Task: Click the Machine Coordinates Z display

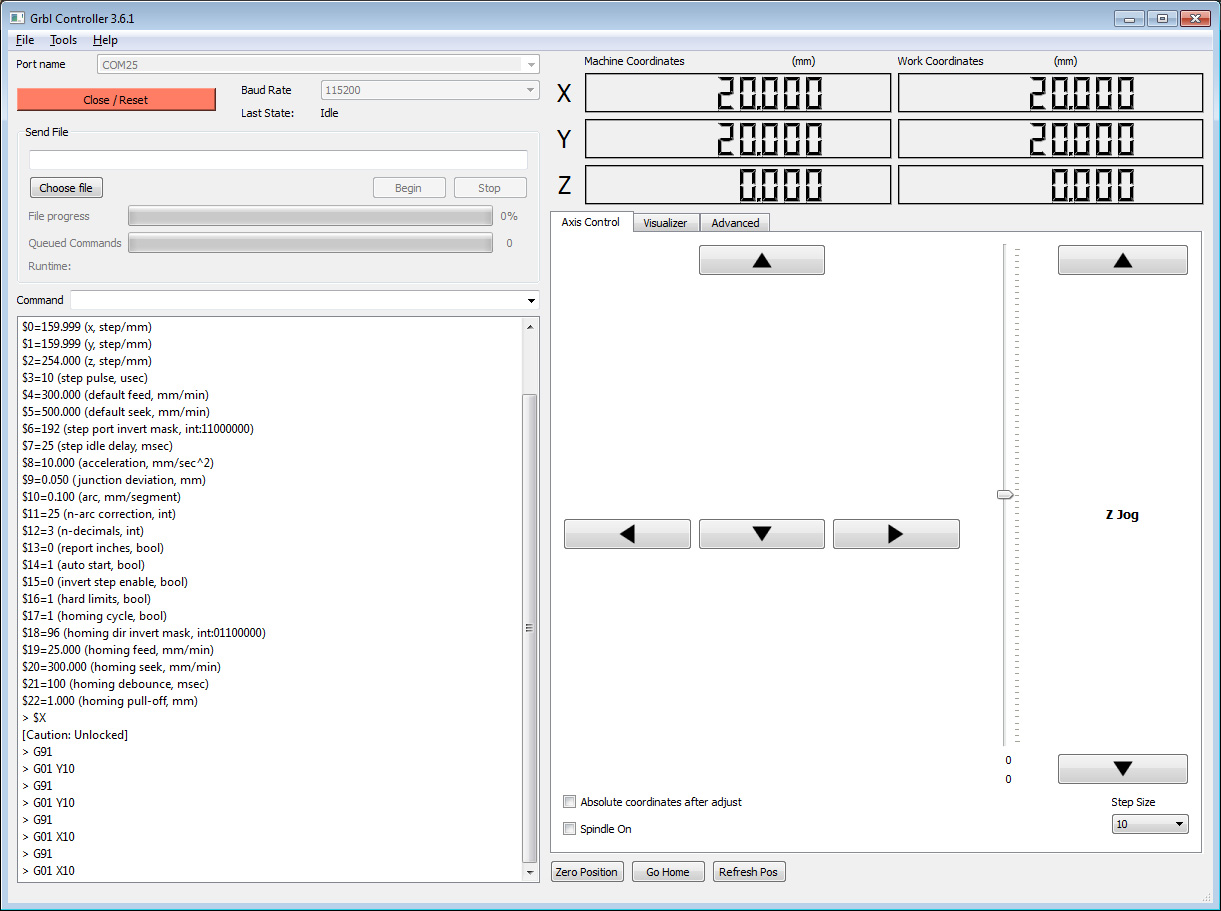Action: coord(738,185)
